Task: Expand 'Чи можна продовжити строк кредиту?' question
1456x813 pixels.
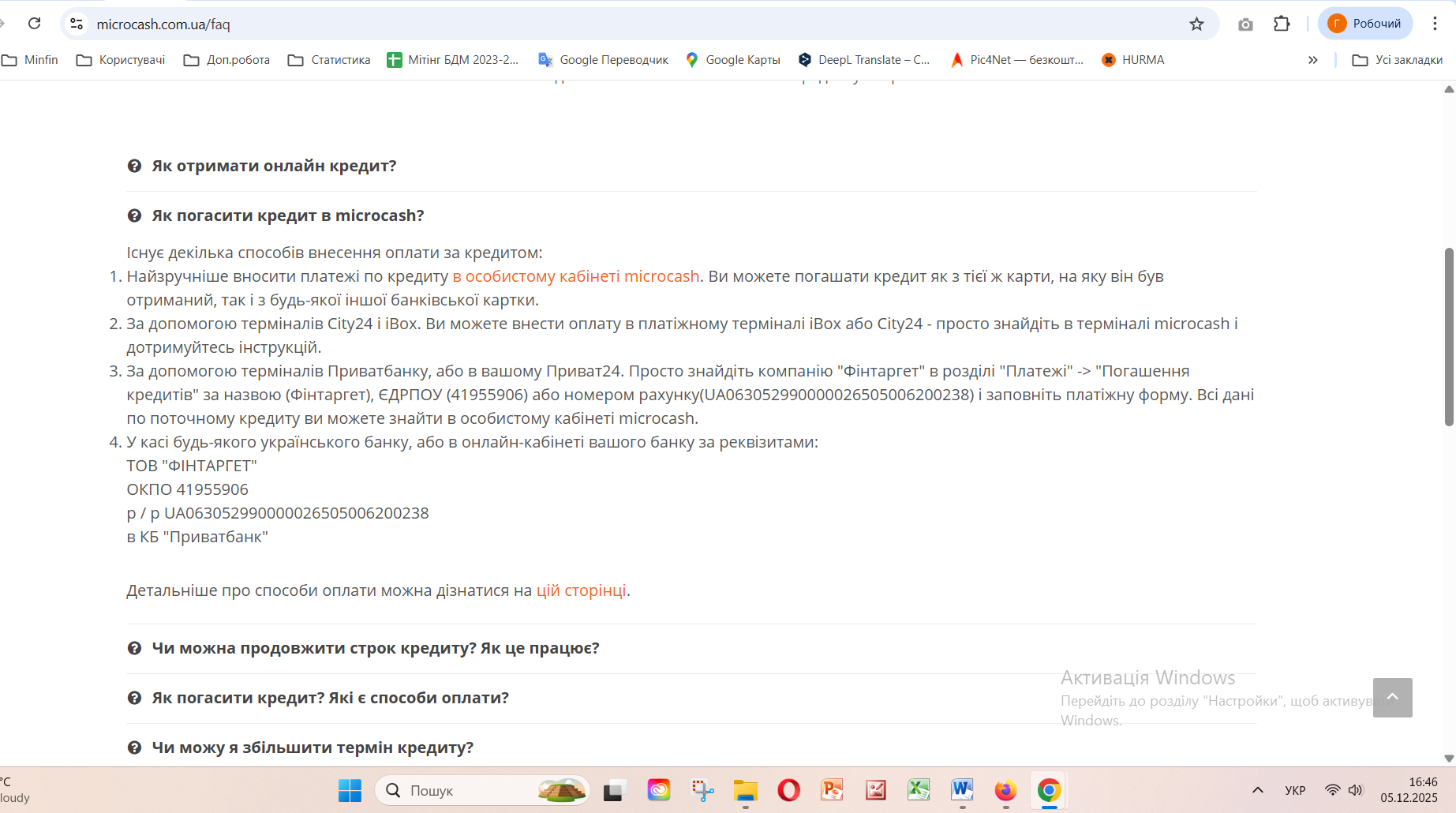Action: click(x=375, y=648)
